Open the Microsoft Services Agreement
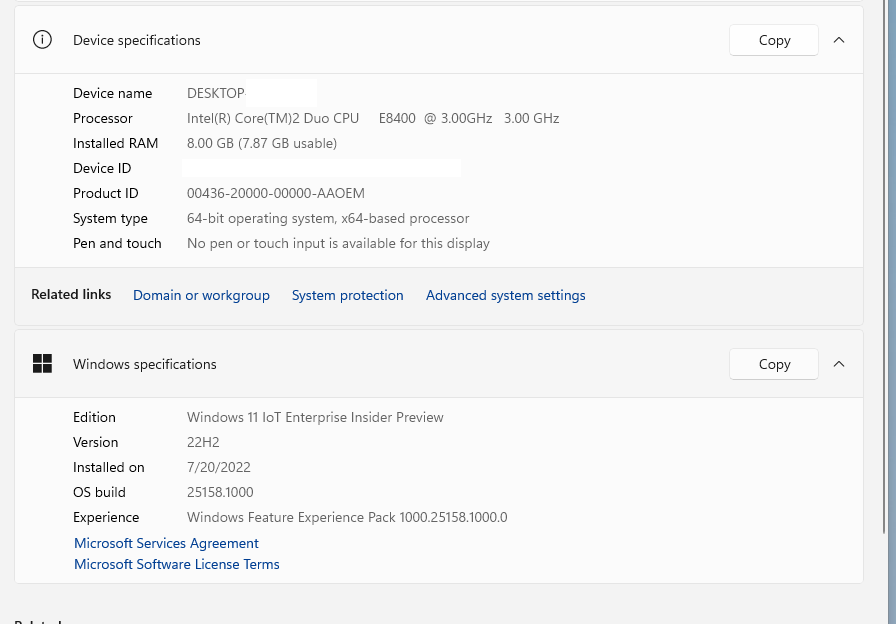Screen dimensions: 896x624 pos(166,543)
